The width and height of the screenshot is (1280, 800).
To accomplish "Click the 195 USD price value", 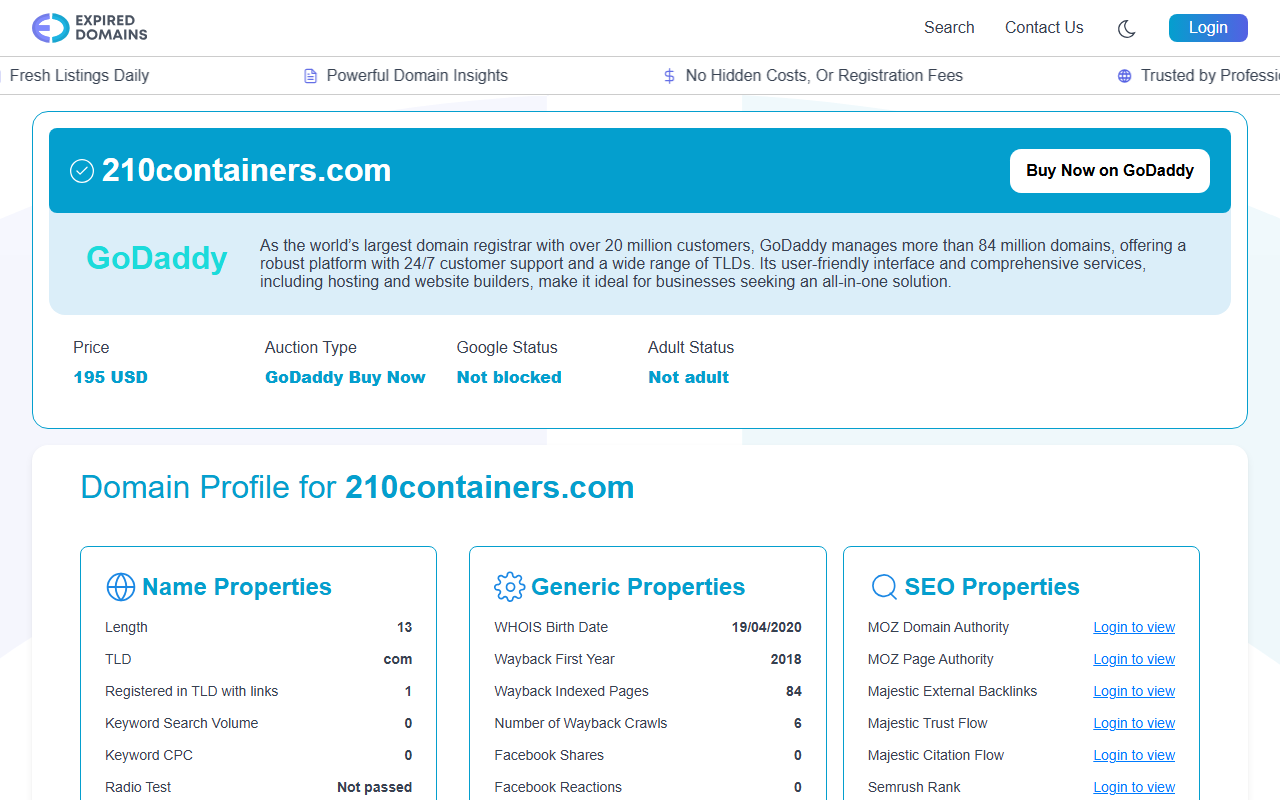I will (x=110, y=377).
